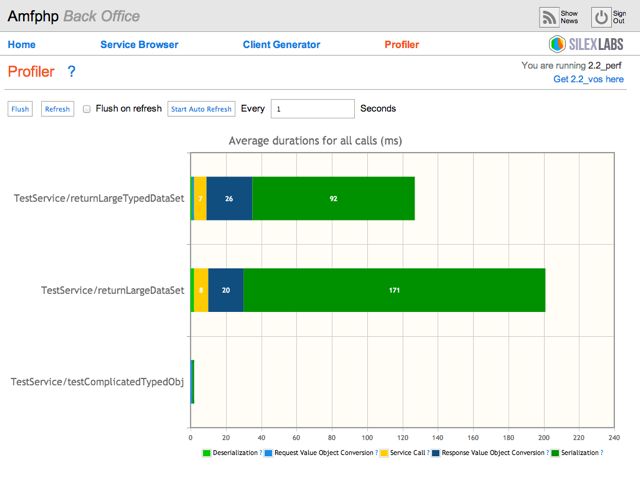640x477 pixels.
Task: Enable the Flush on refresh checkbox
Action: [87, 109]
